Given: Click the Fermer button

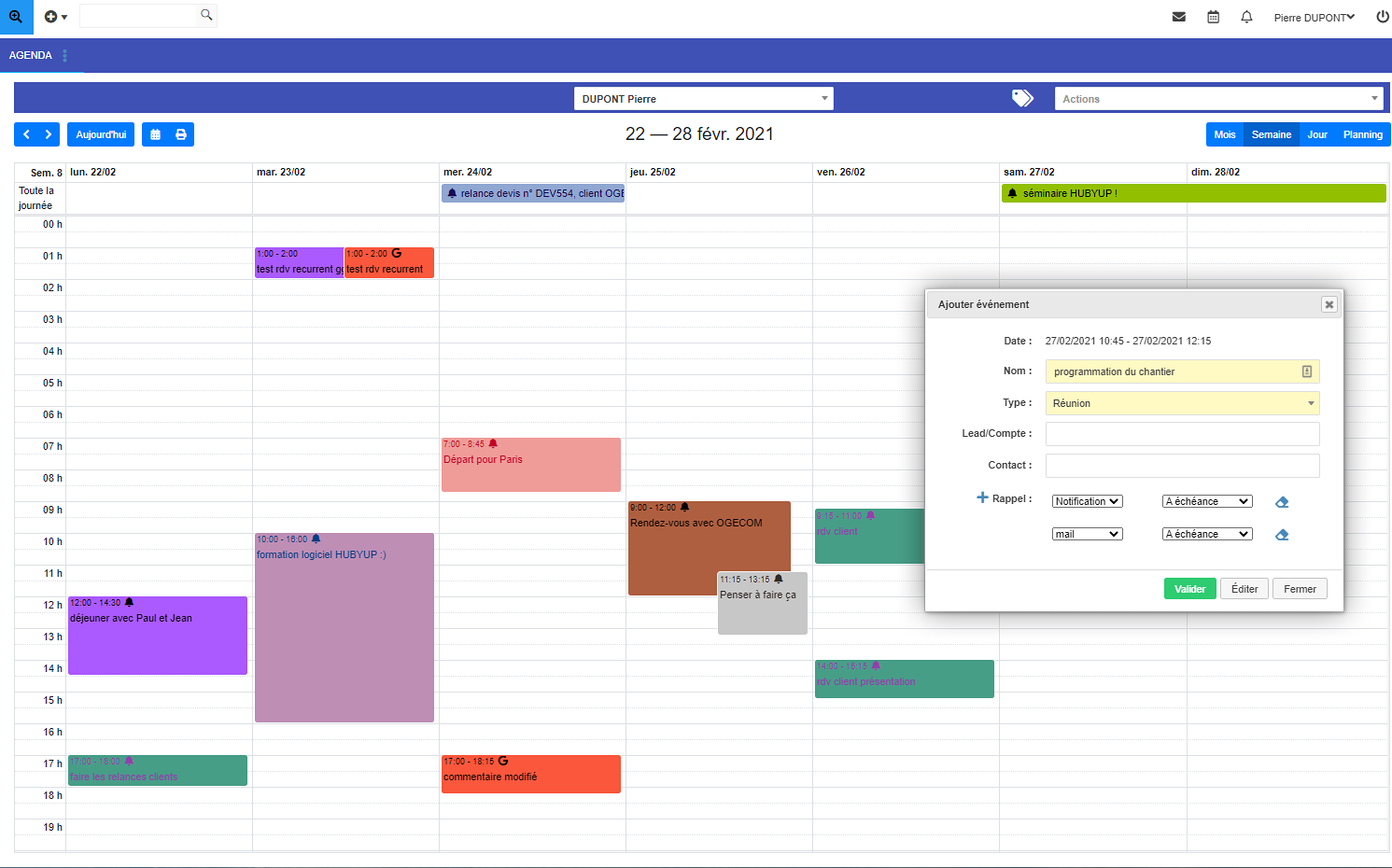Looking at the screenshot, I should click(x=1300, y=589).
